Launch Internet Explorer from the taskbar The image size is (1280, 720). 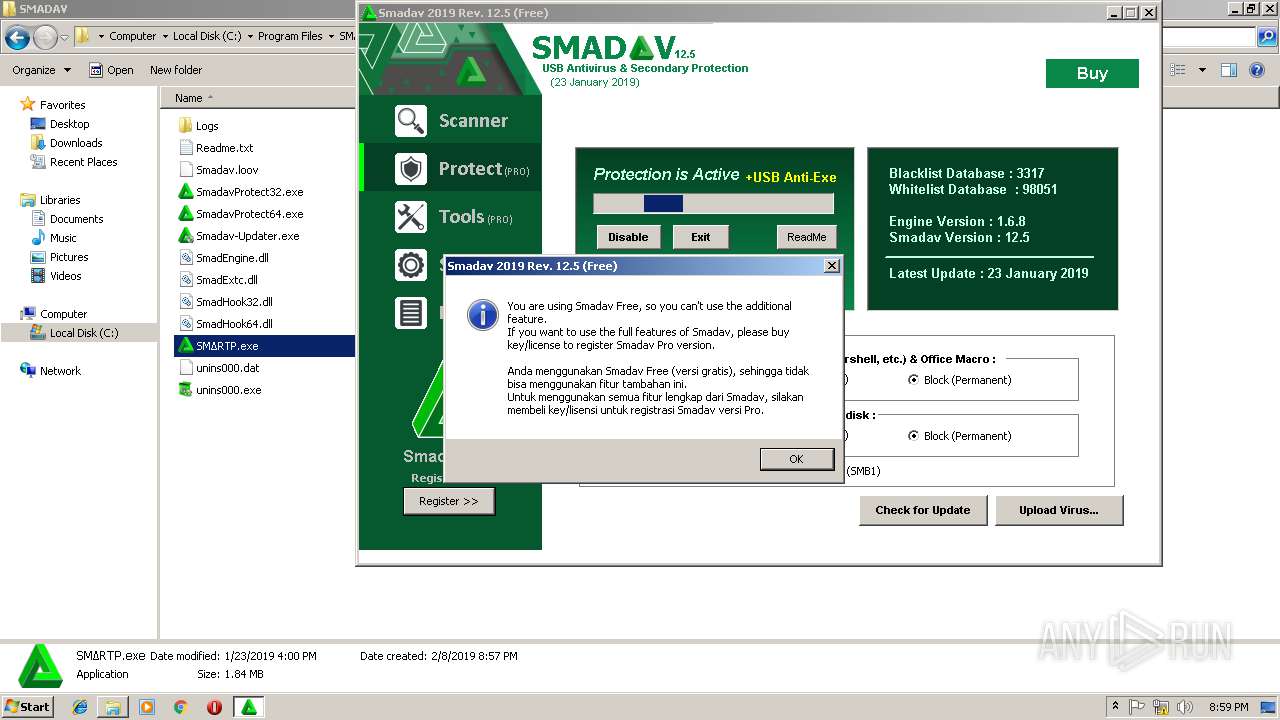pyautogui.click(x=81, y=707)
